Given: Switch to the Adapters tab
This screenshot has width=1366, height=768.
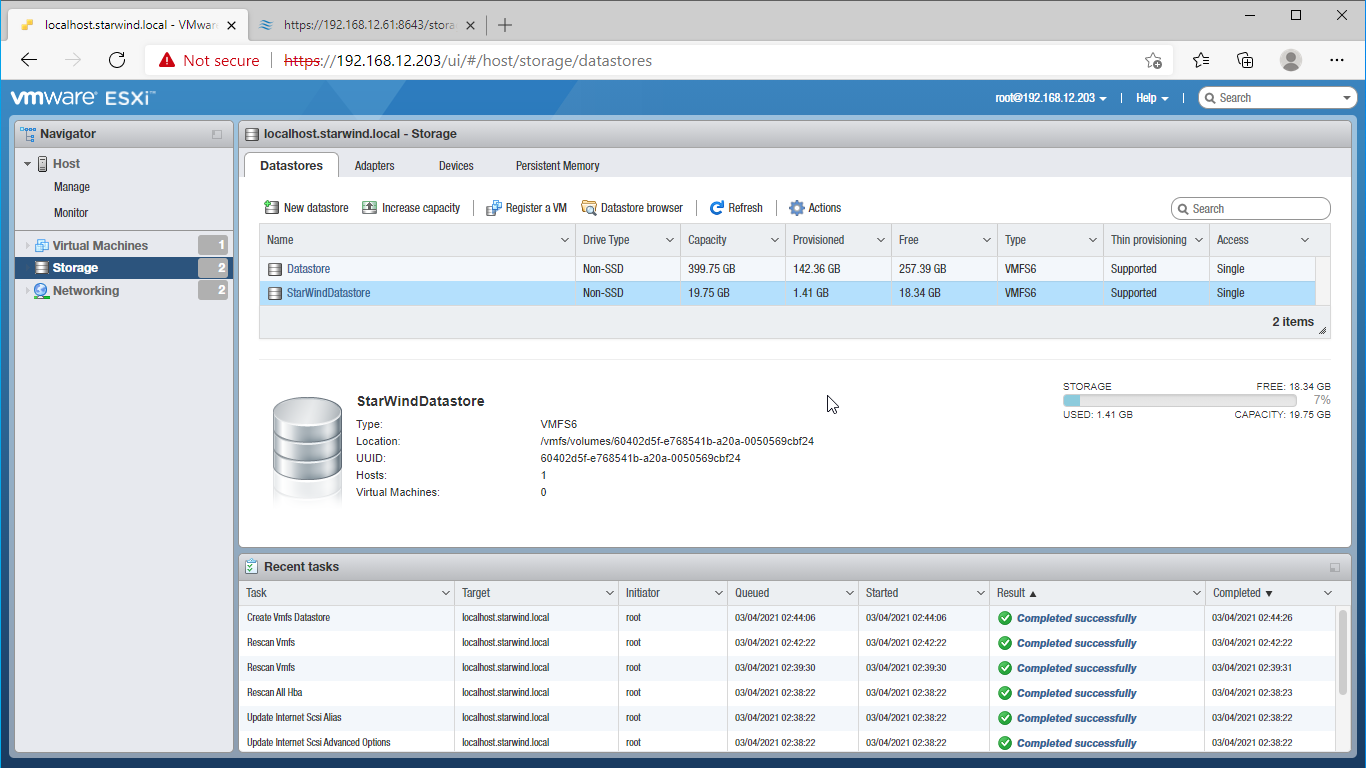Looking at the screenshot, I should click(x=375, y=166).
